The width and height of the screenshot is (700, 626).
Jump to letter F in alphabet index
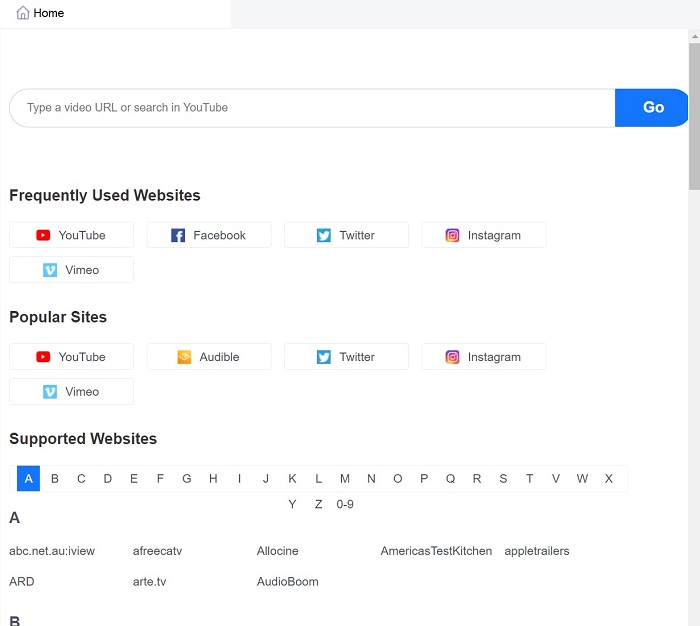click(160, 479)
